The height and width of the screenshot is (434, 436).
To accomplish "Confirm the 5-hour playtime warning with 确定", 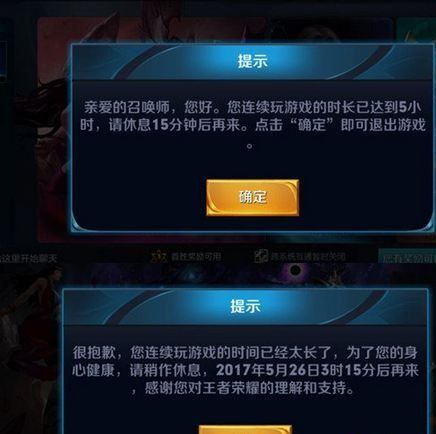I will 252,197.
